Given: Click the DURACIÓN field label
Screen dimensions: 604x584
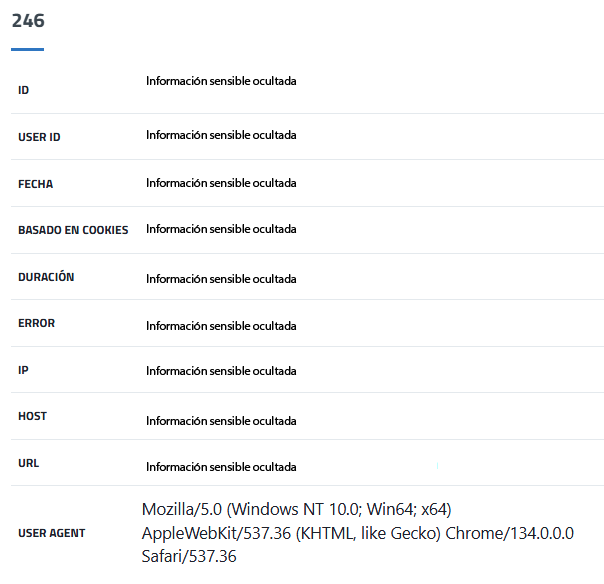Looking at the screenshot, I should coord(46,277).
